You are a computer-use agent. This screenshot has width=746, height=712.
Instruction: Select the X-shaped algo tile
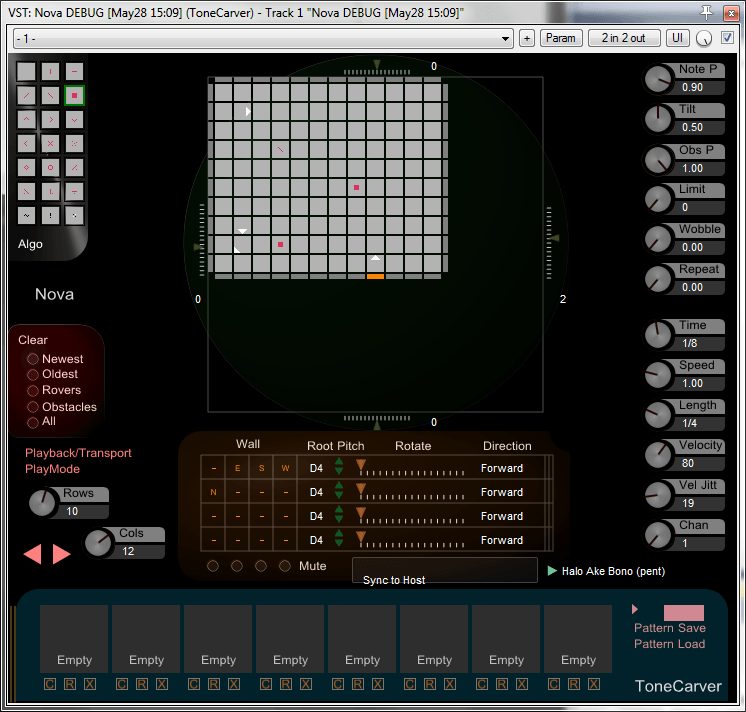pyautogui.click(x=50, y=144)
